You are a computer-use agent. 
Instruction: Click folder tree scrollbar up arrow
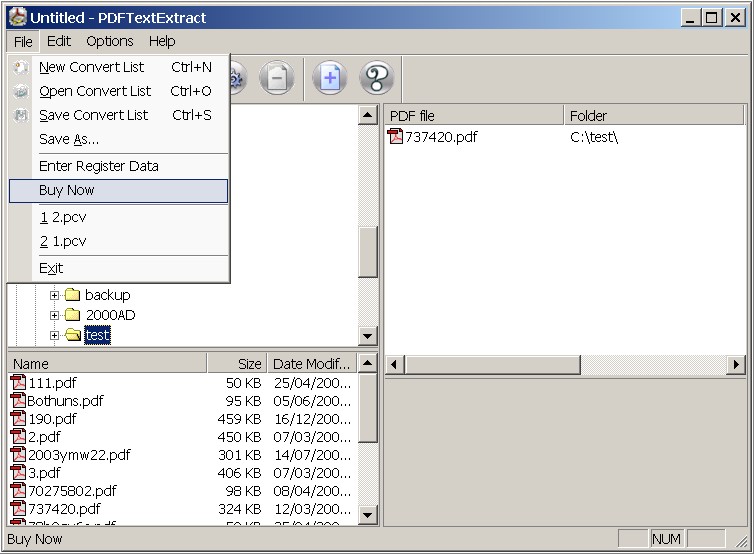pos(368,115)
